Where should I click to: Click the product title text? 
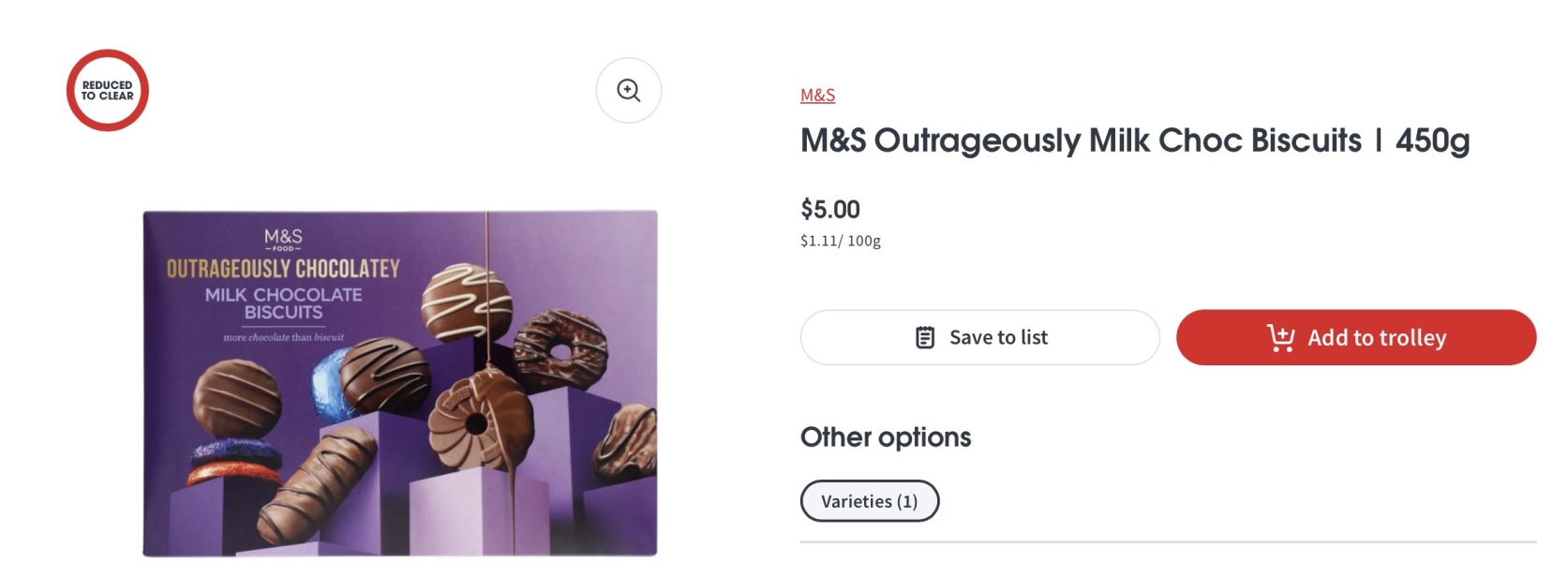point(1134,140)
